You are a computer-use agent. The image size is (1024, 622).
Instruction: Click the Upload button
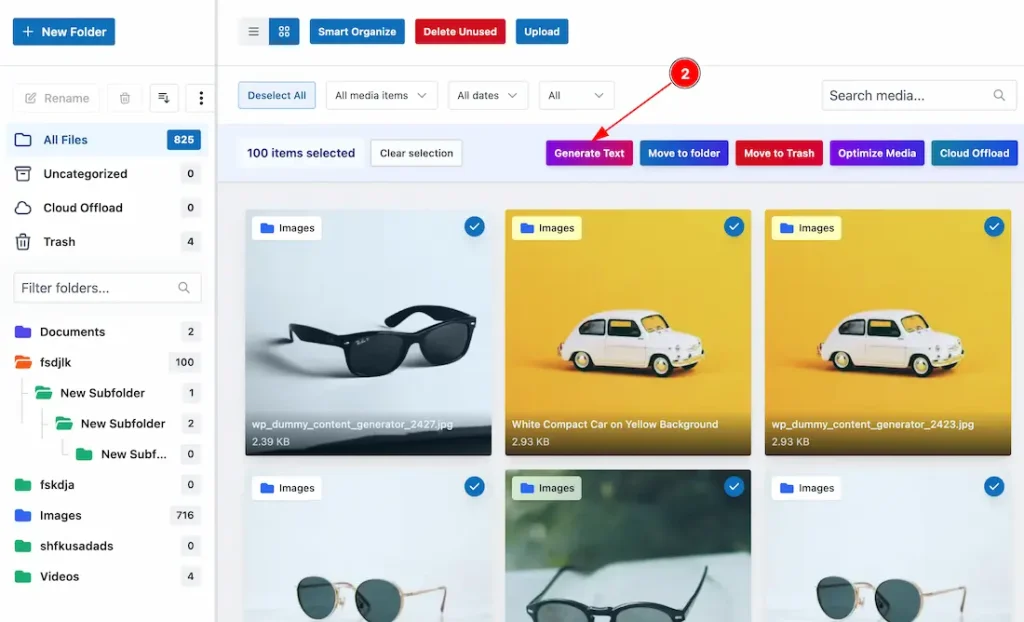click(x=541, y=31)
